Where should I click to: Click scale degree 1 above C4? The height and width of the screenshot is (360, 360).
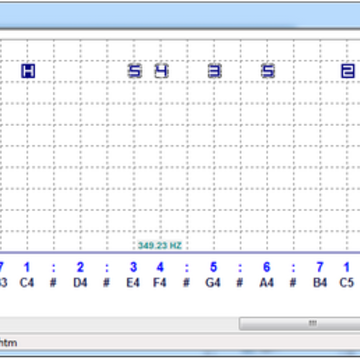tap(27, 267)
